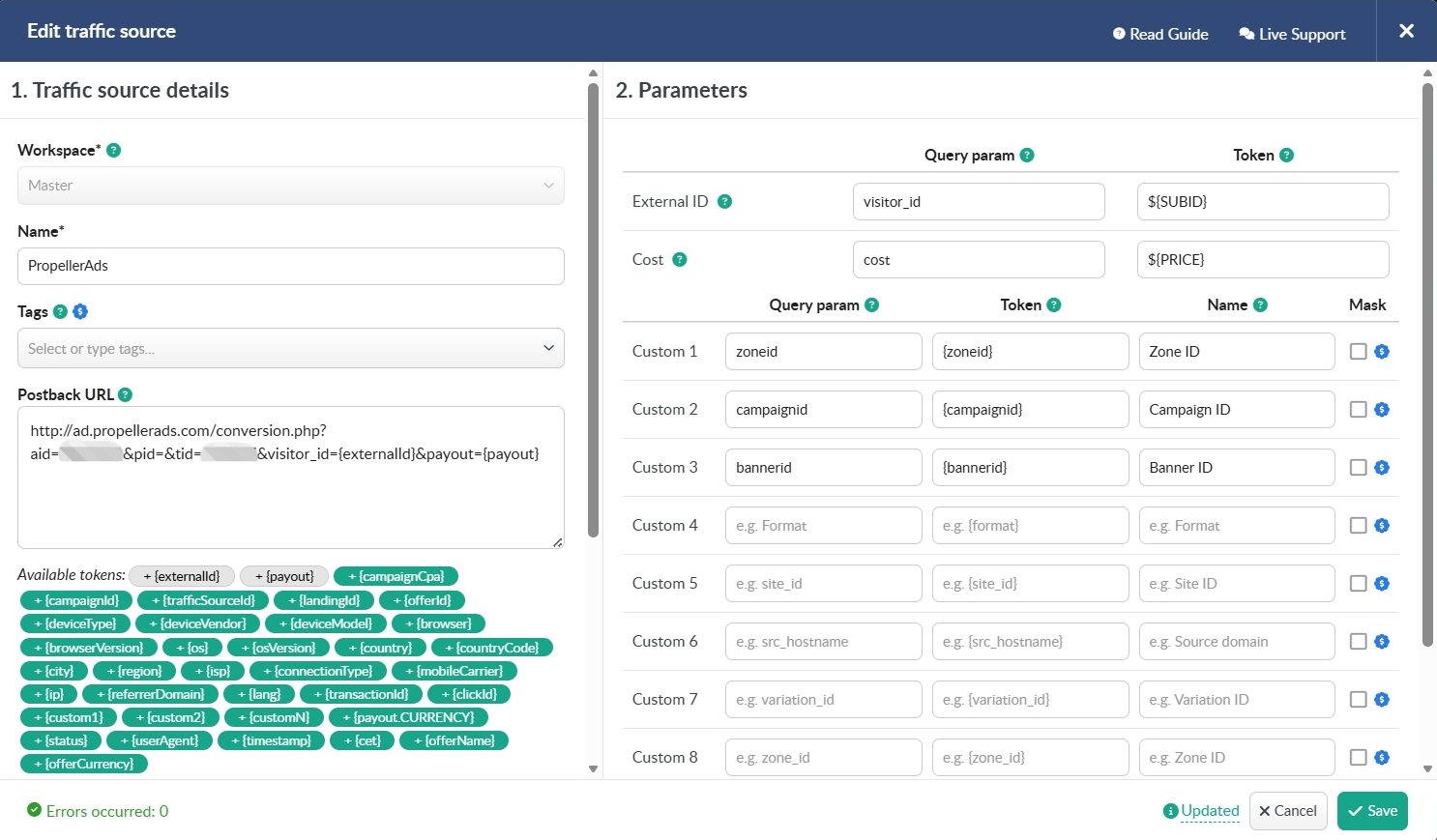Save the traffic source
1437x840 pixels.
pyautogui.click(x=1372, y=811)
